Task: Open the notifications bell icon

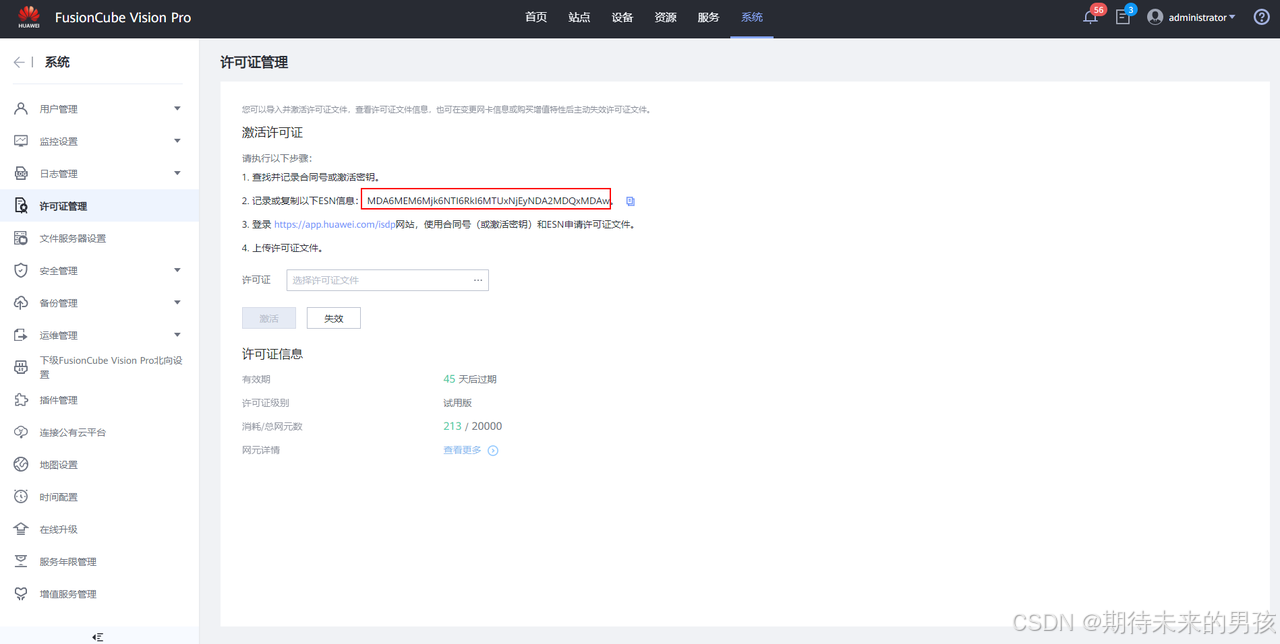Action: coord(1090,18)
